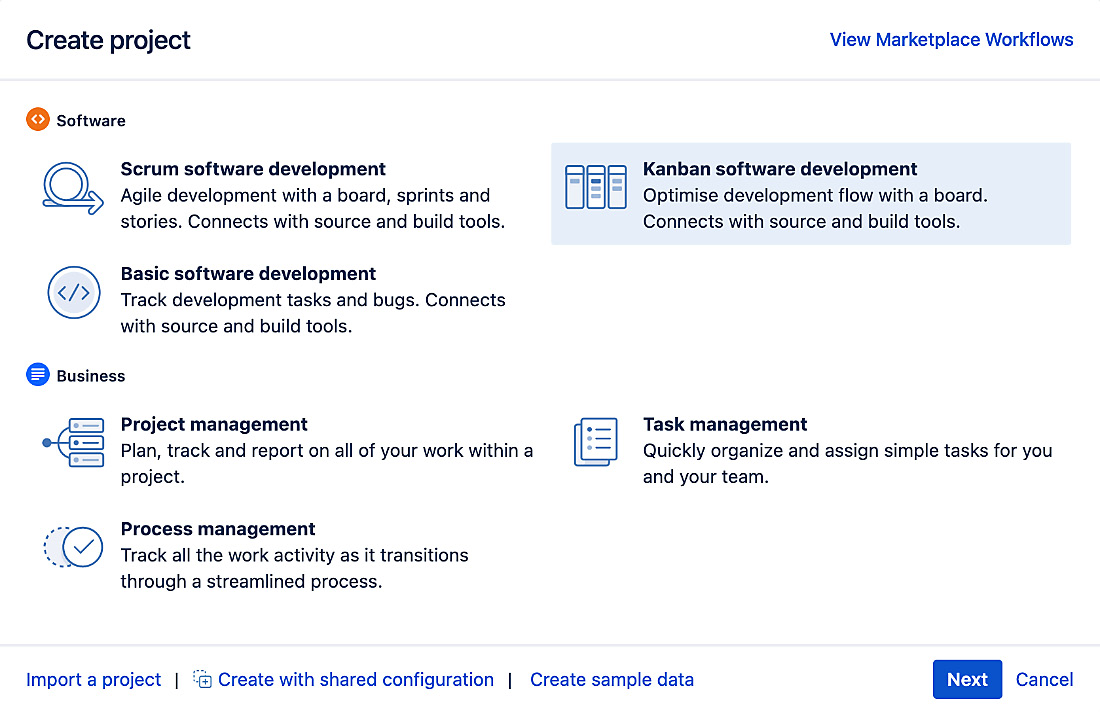Image resolution: width=1100 pixels, height=712 pixels.
Task: Cancel the project creation
Action: pyautogui.click(x=1044, y=679)
